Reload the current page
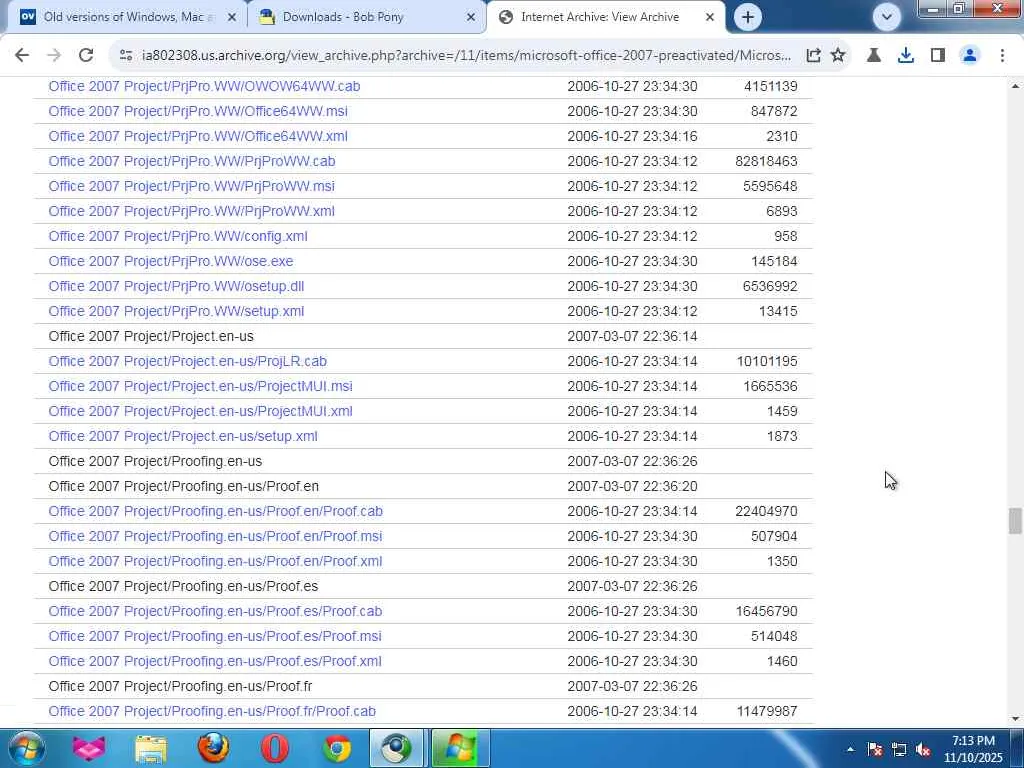The image size is (1024, 768). click(86, 56)
